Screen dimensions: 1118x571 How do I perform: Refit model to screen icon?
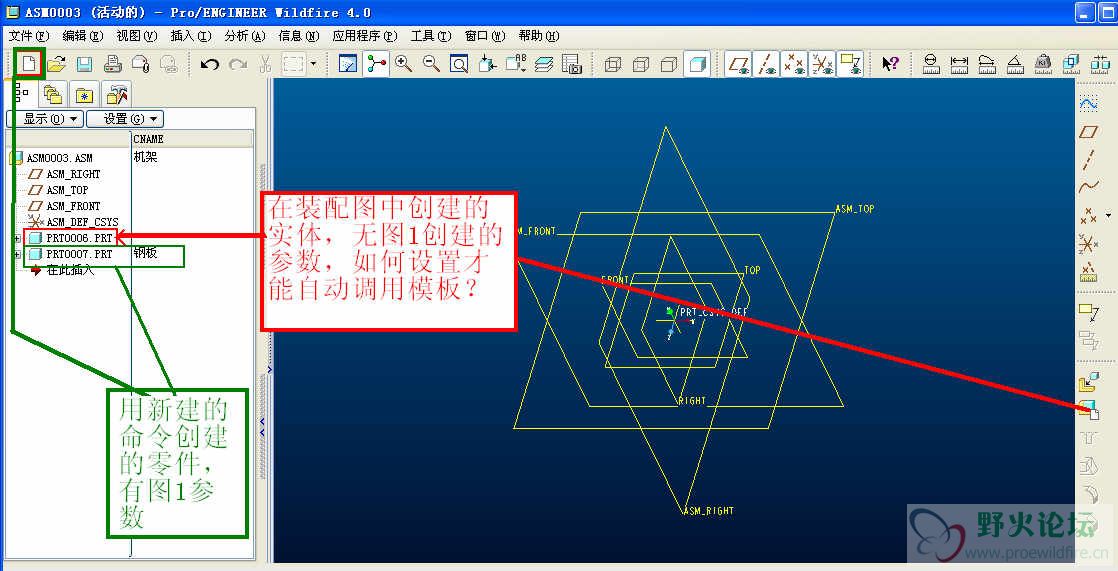[x=459, y=64]
